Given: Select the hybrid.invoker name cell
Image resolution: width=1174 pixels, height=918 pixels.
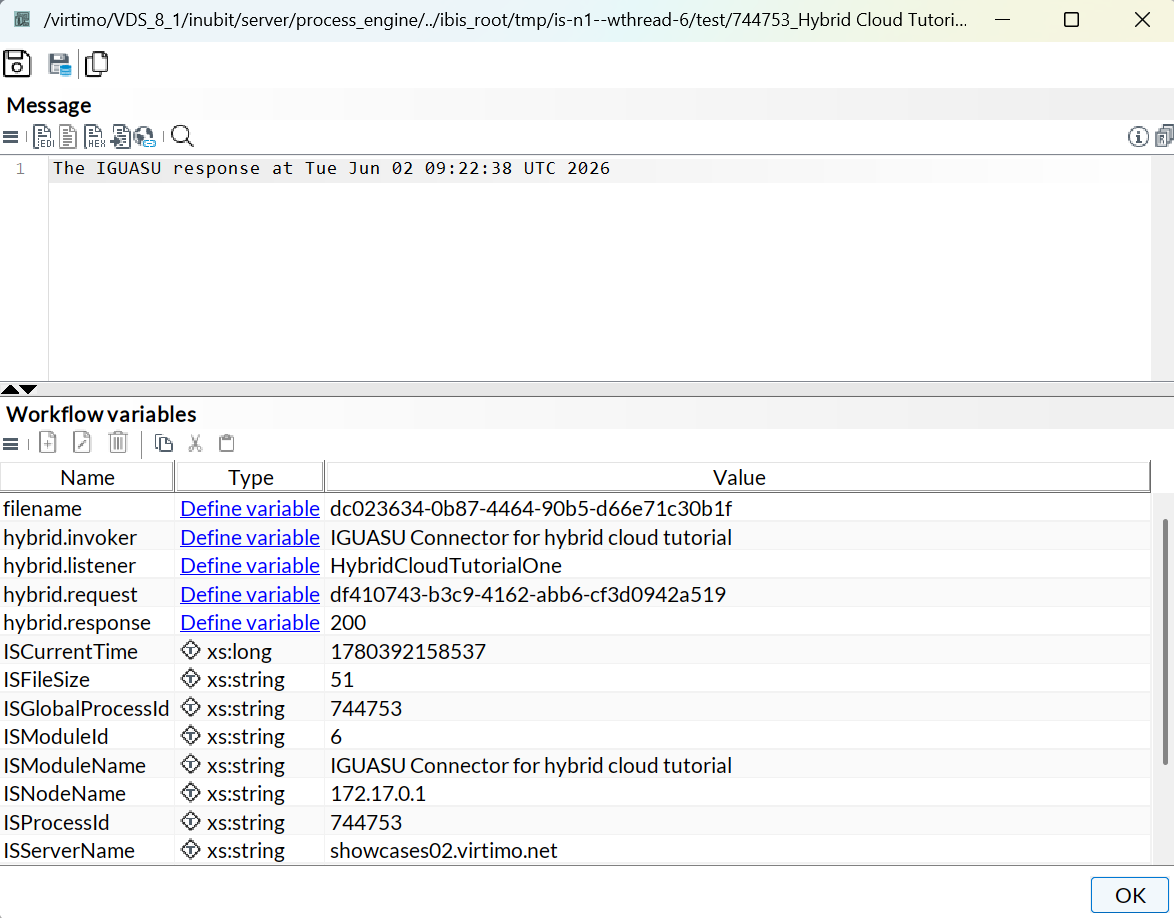Looking at the screenshot, I should [x=87, y=538].
